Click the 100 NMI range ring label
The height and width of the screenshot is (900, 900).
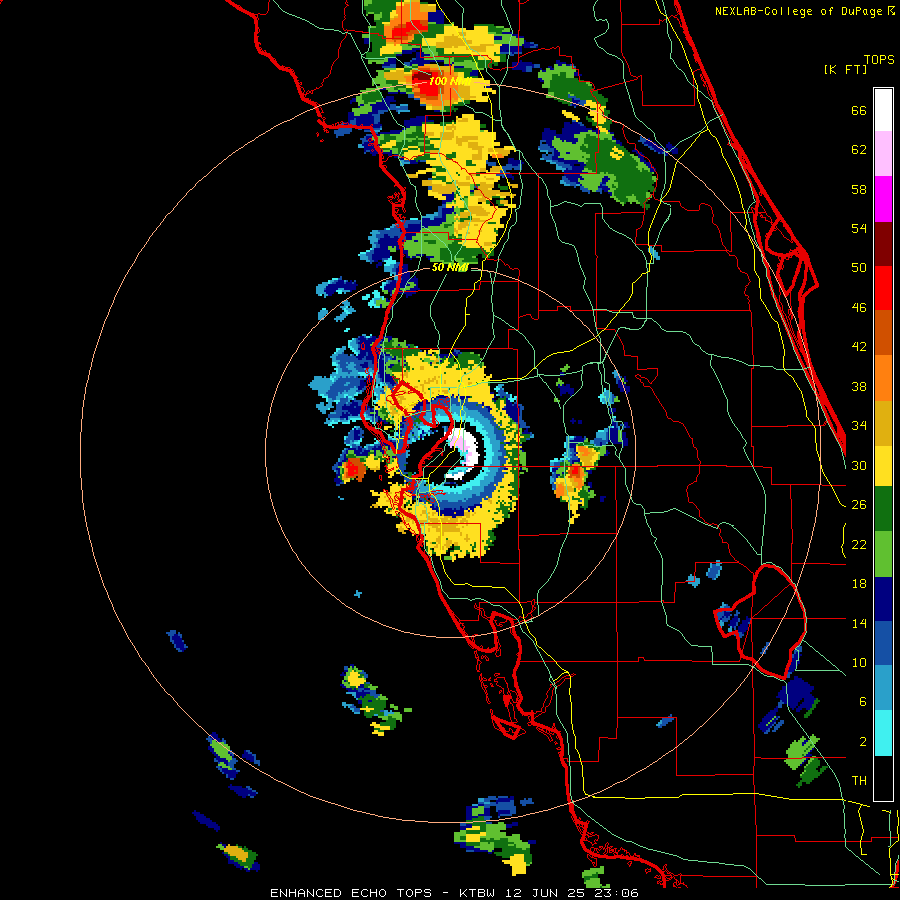[449, 82]
